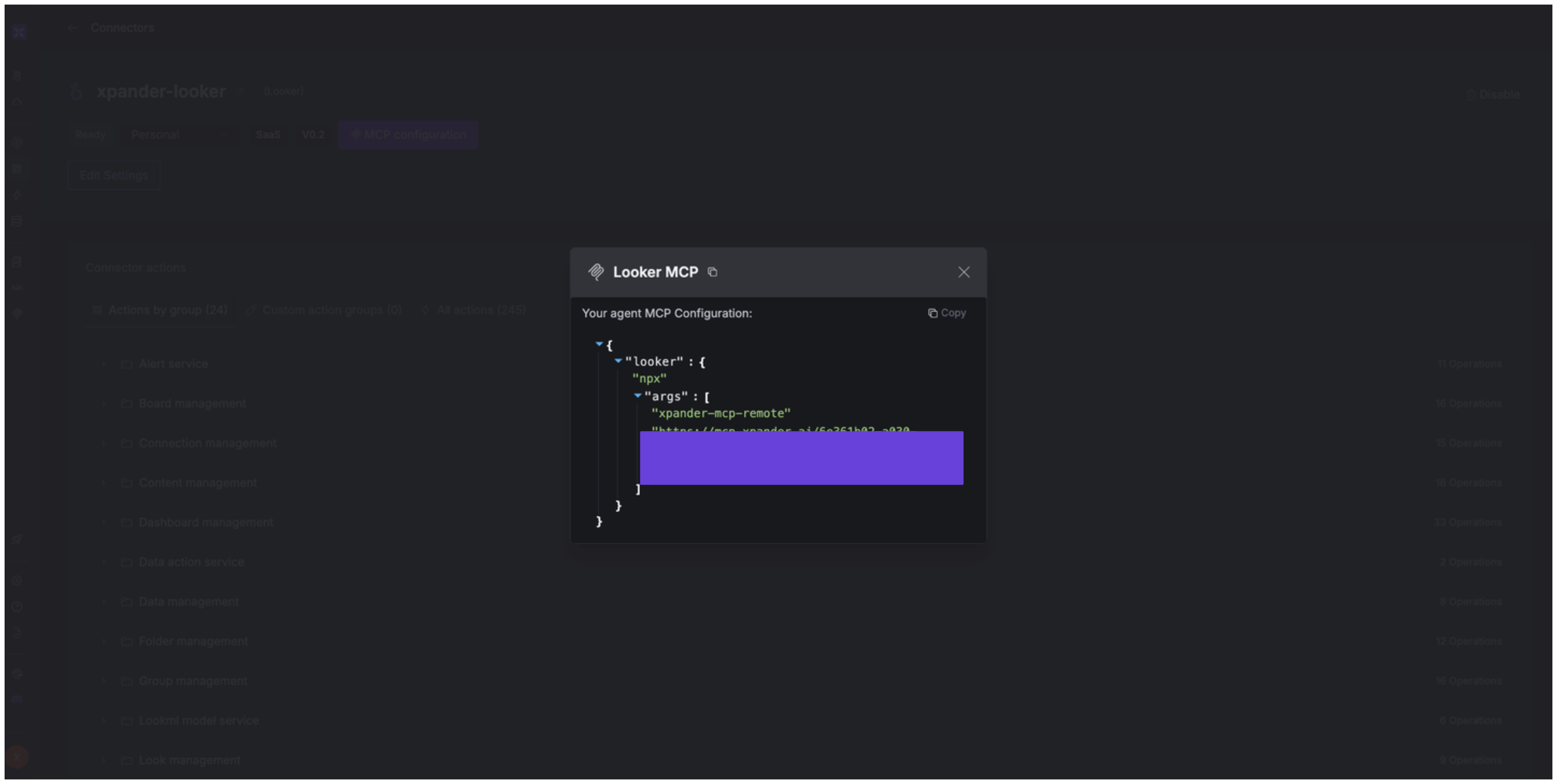The height and width of the screenshot is (784, 1557).
Task: Collapse the root JSON object arrow
Action: [599, 344]
